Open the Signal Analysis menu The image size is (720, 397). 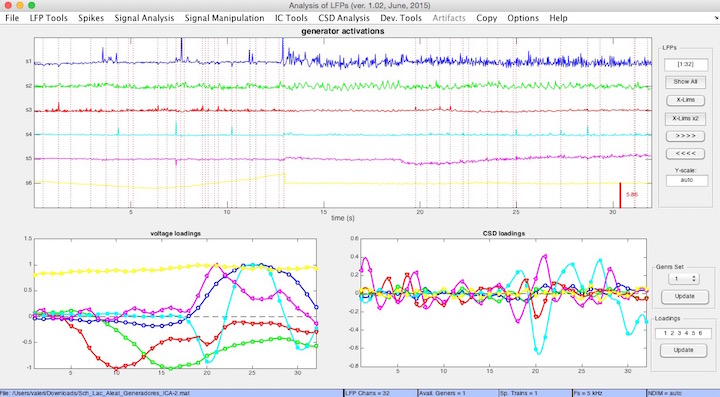tap(144, 18)
